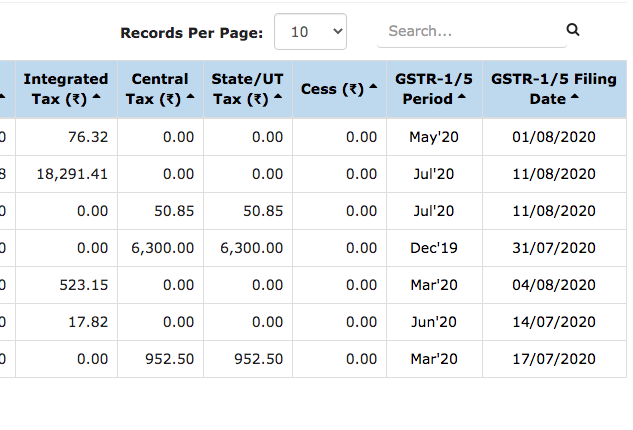Sort by Central Tax column arrow
633x430 pixels.
coord(191,96)
